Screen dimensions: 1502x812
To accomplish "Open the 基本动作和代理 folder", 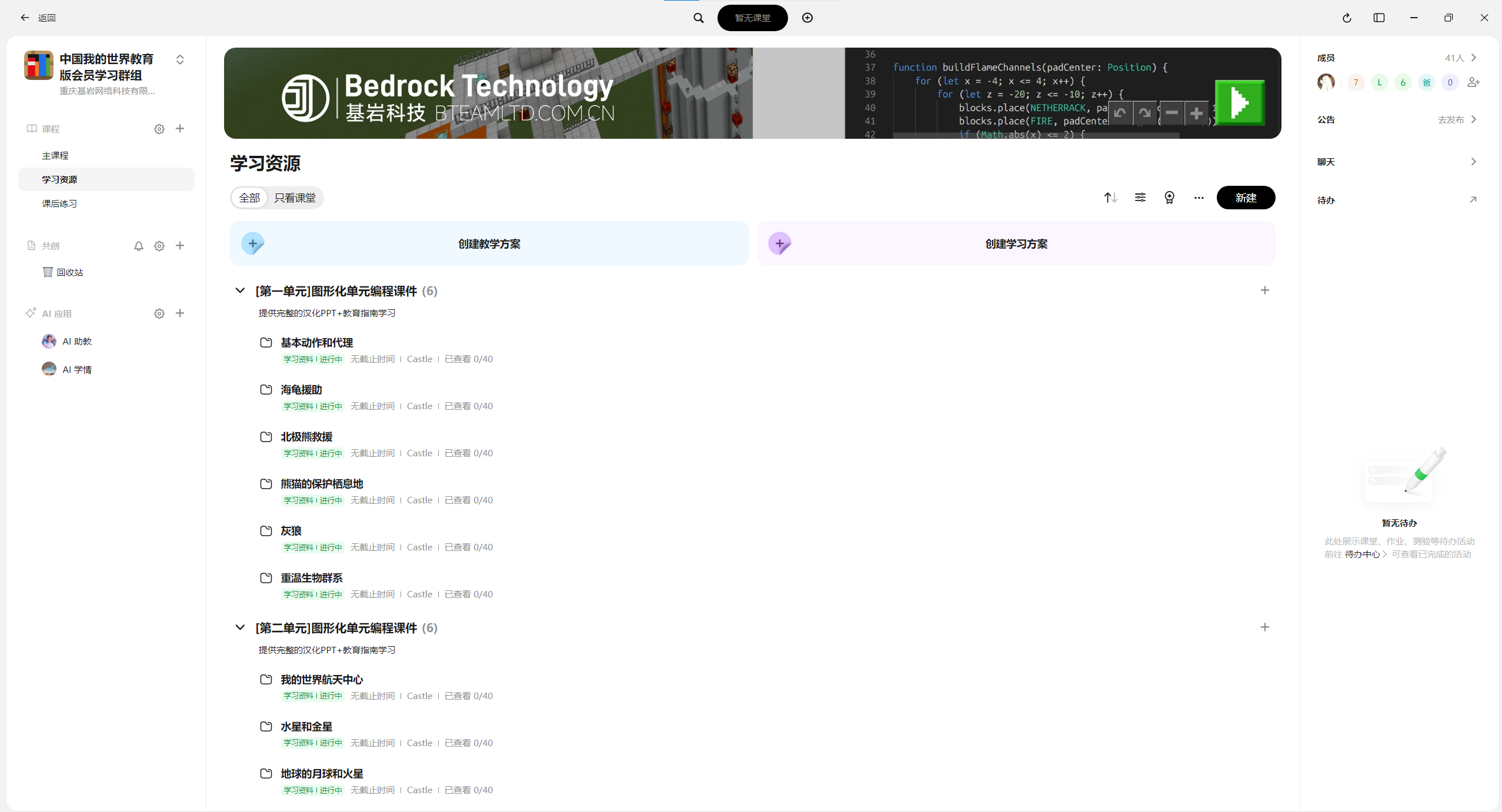I will (316, 343).
